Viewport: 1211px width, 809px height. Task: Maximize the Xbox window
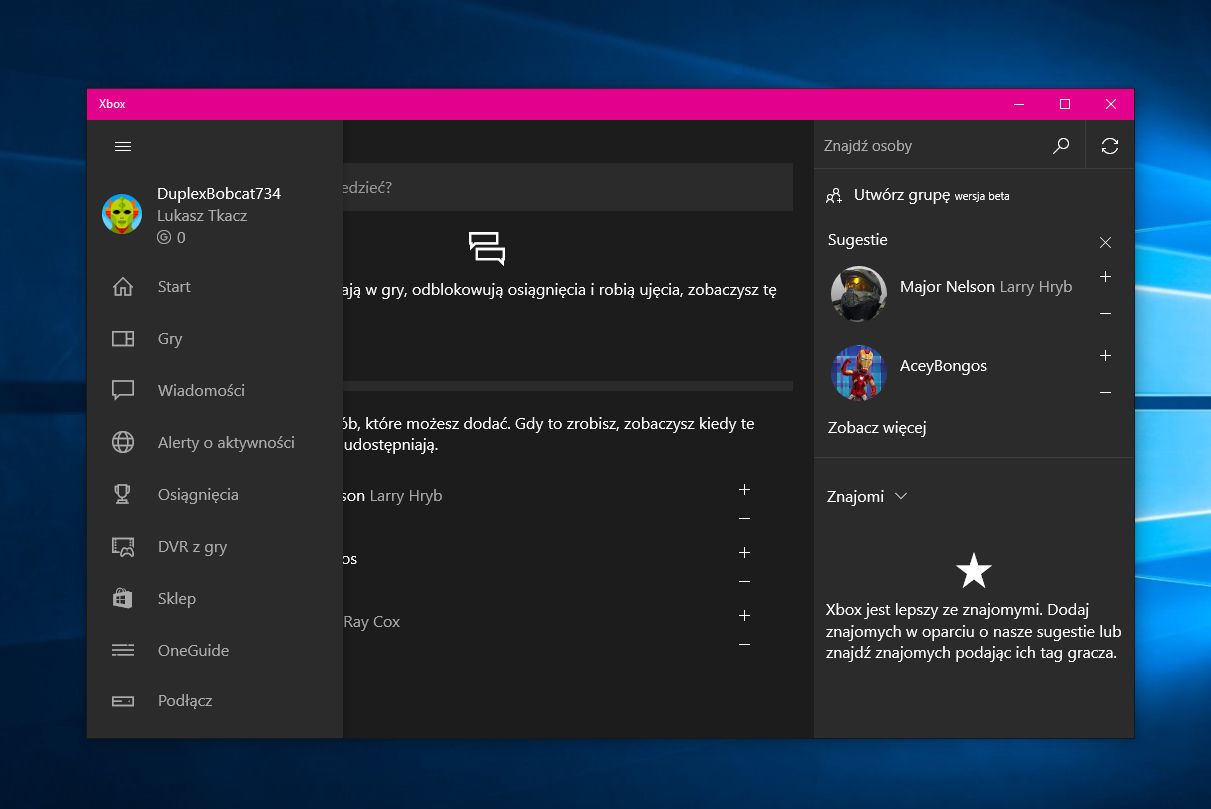tap(1065, 104)
